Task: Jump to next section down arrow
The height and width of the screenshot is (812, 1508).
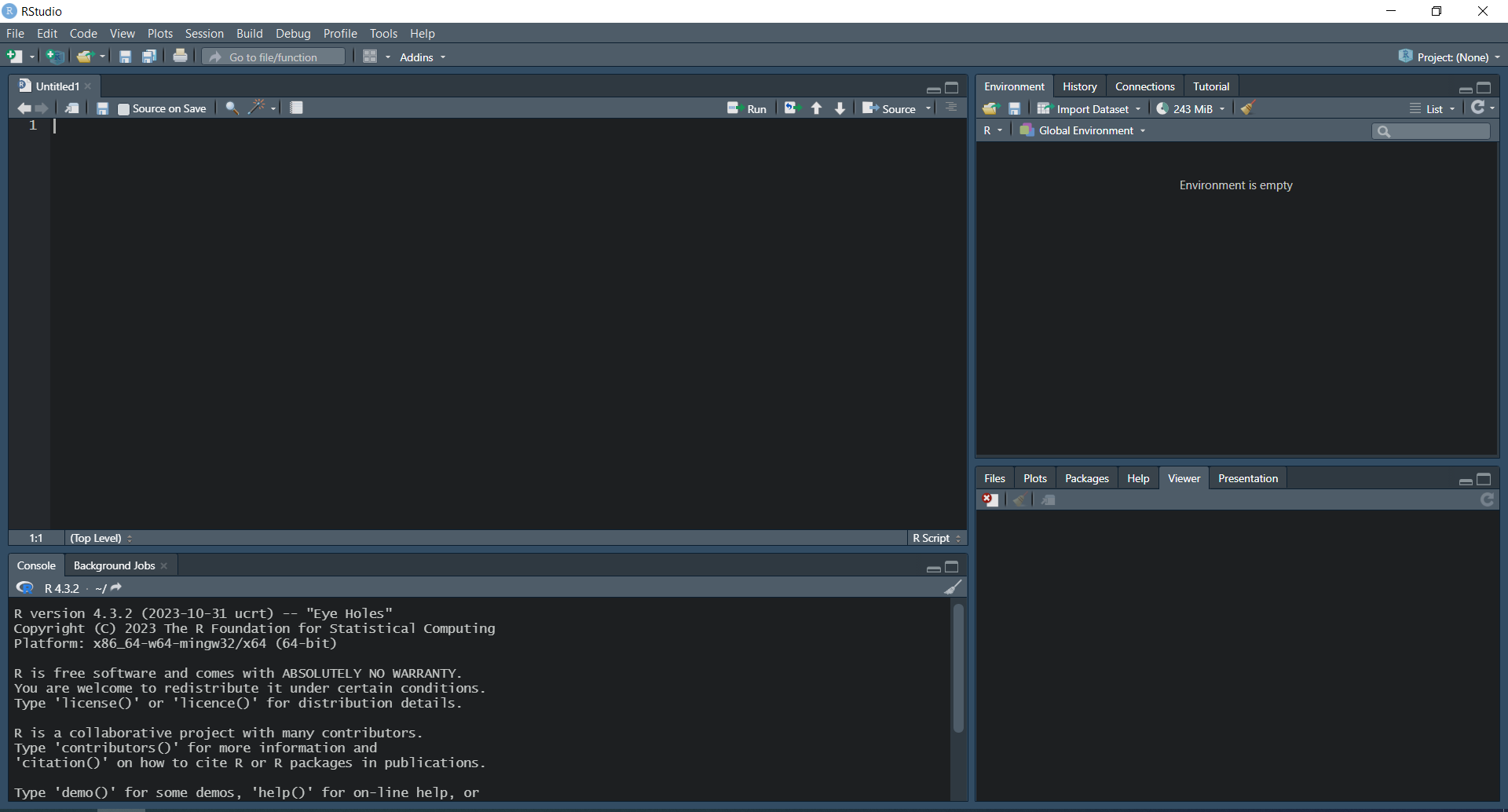Action: pyautogui.click(x=840, y=108)
